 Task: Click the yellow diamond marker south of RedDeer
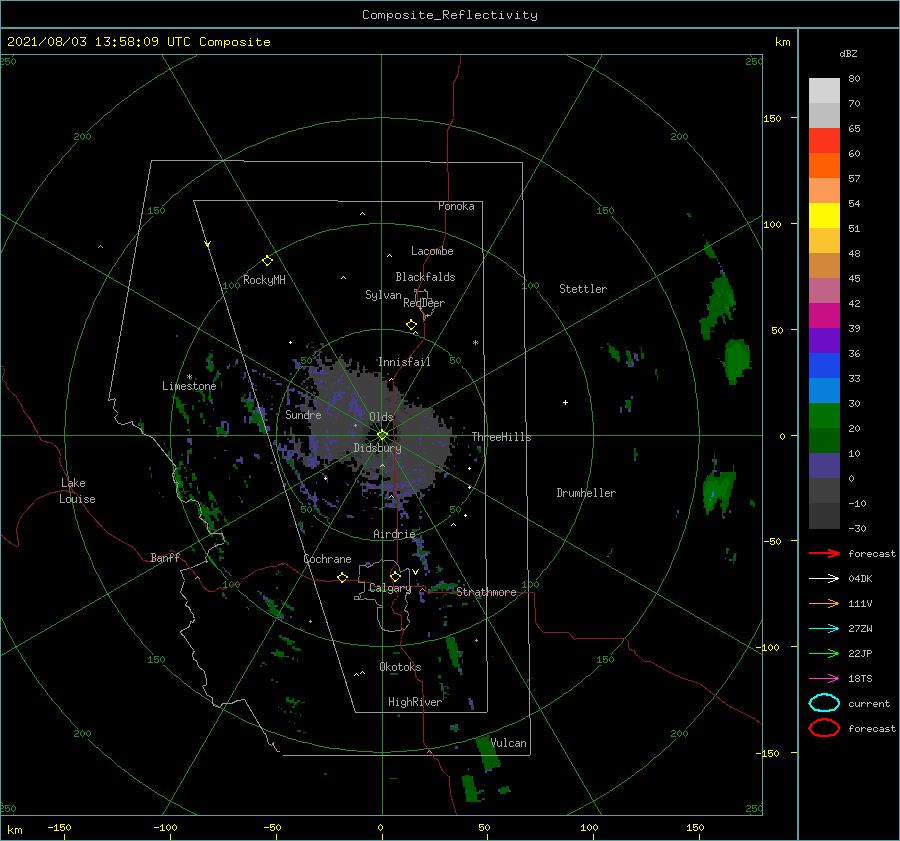[x=411, y=325]
